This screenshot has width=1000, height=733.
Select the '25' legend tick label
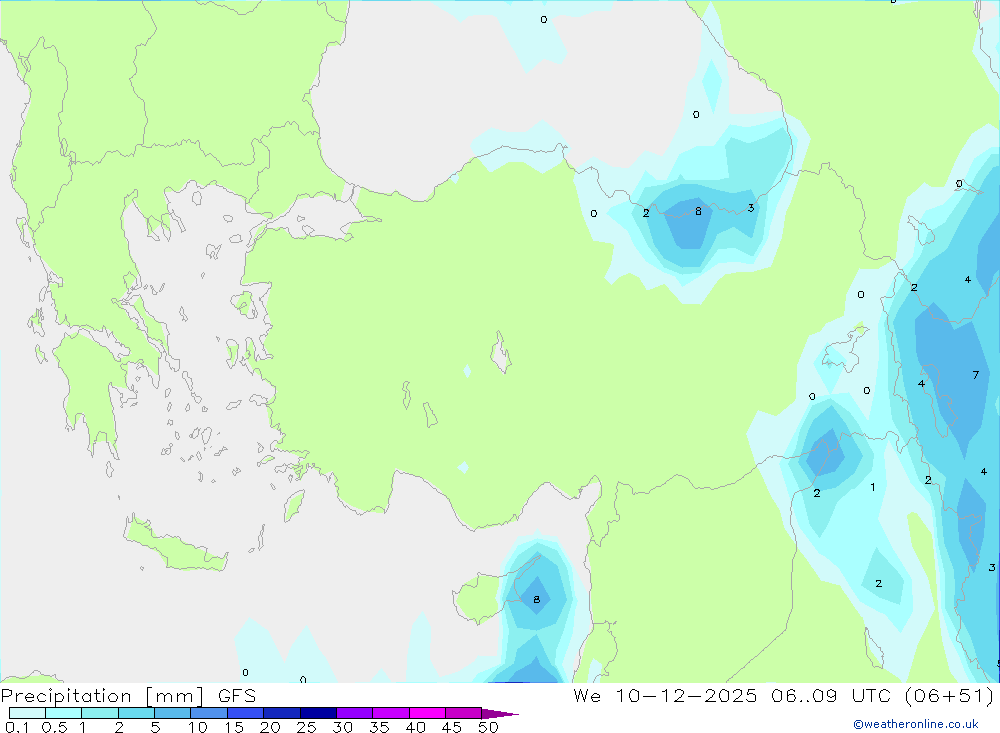(307, 727)
